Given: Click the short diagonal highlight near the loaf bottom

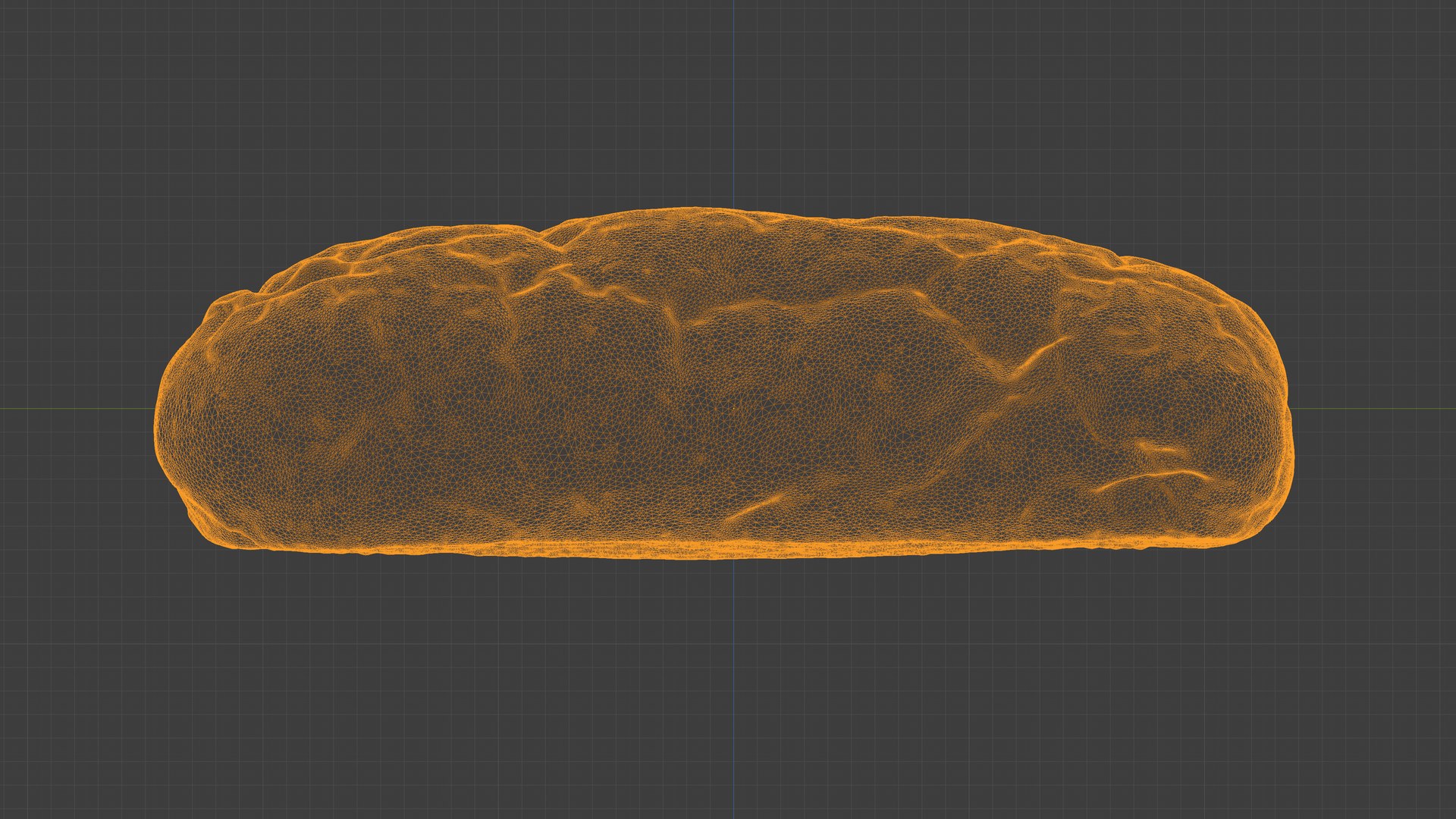Looking at the screenshot, I should 755,507.
